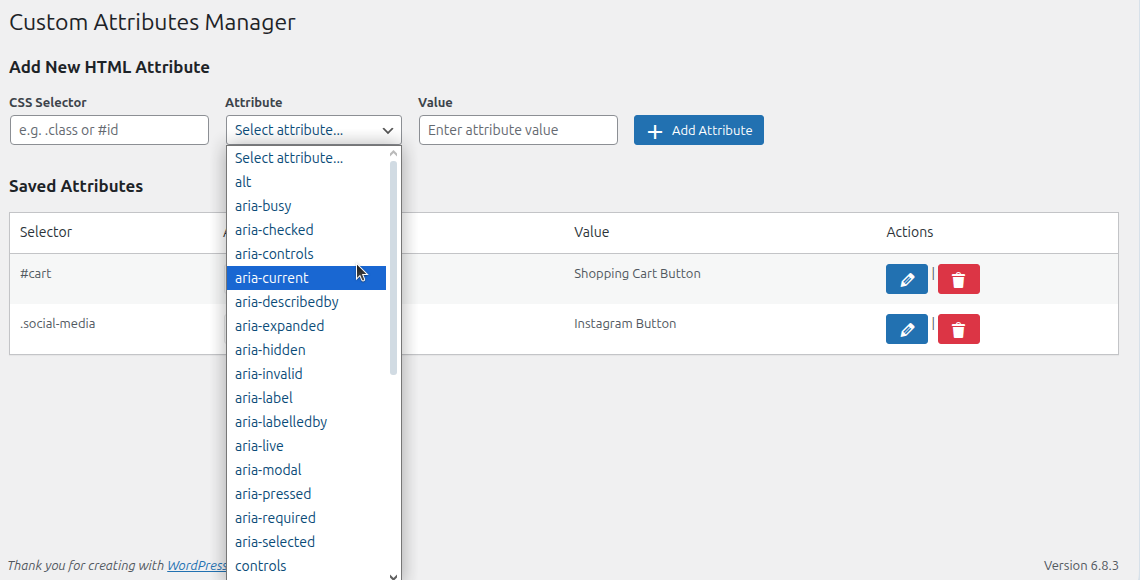Delete the #cart attribute using trash icon
The height and width of the screenshot is (580, 1140).
click(958, 278)
